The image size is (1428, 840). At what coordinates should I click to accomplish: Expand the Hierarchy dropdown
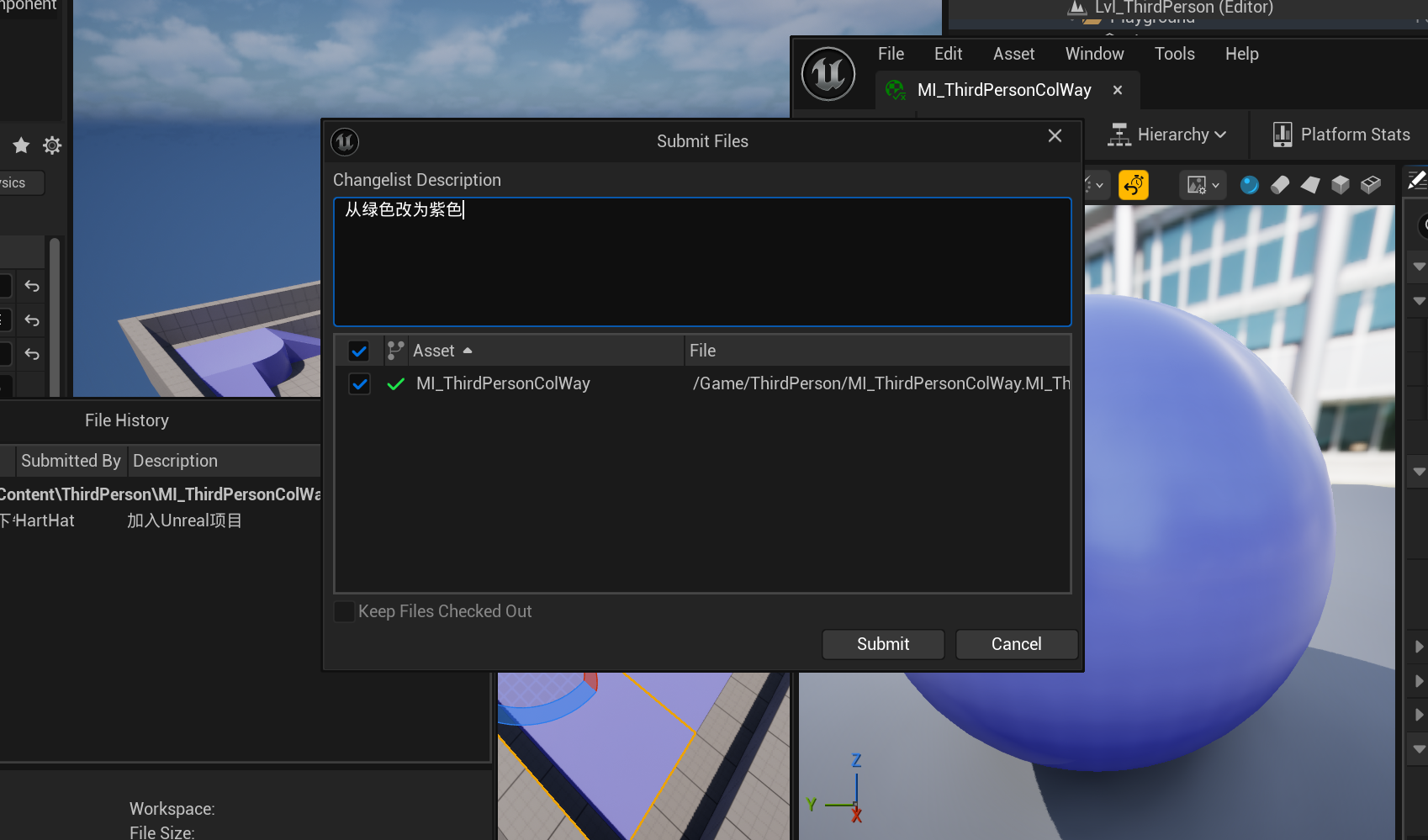click(x=1167, y=135)
